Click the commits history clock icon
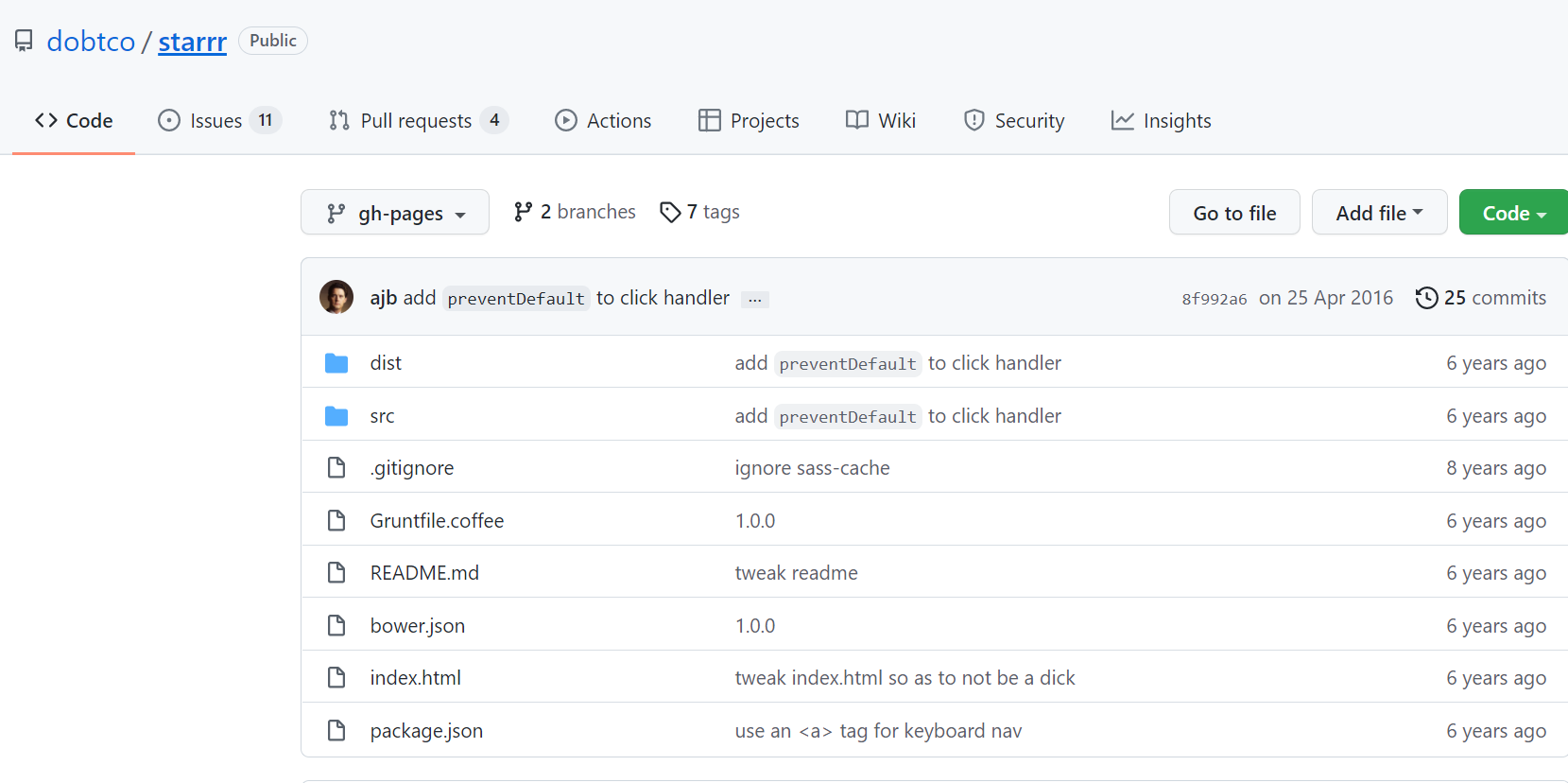The image size is (1568, 783). click(1426, 298)
